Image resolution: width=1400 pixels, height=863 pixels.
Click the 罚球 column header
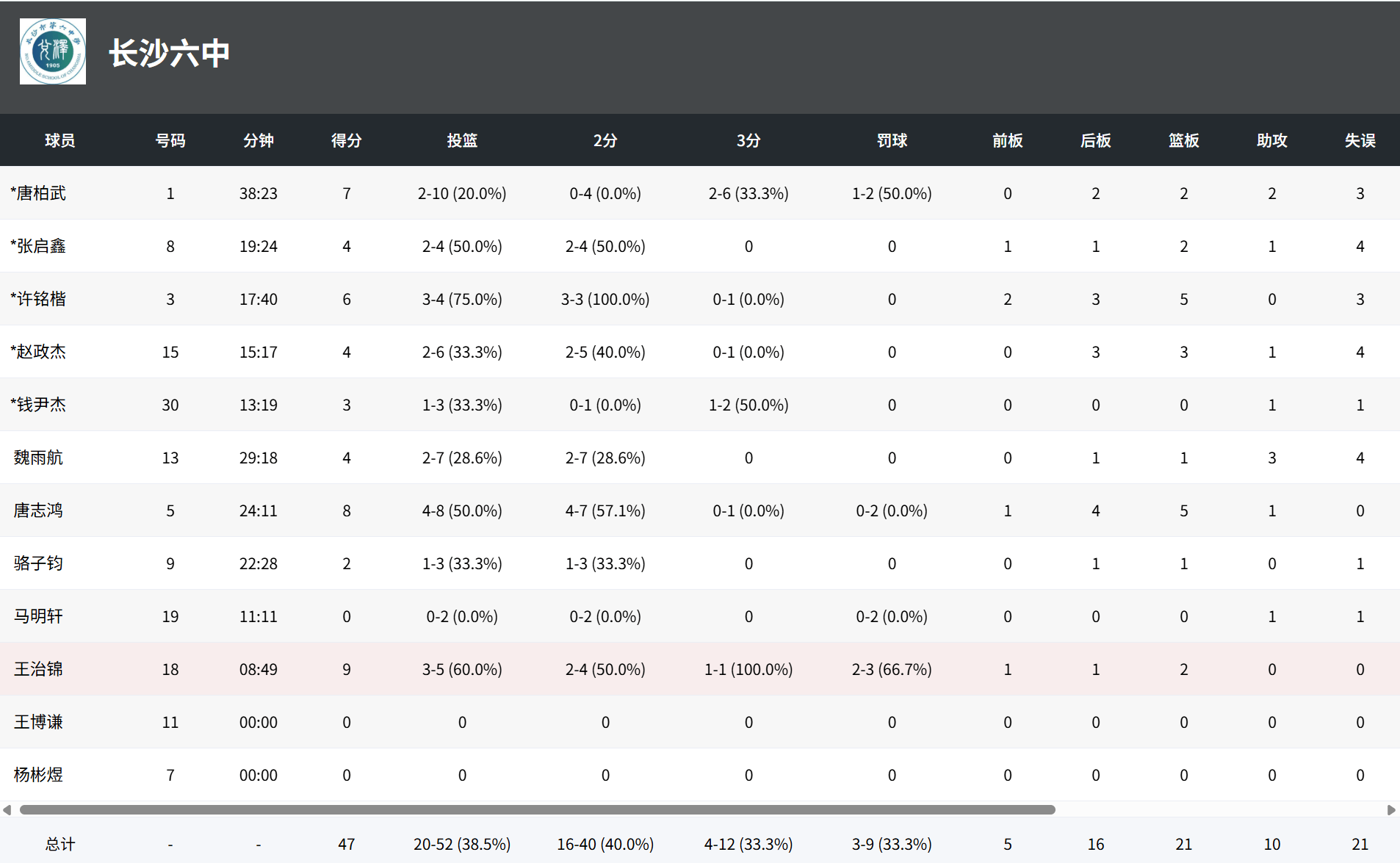click(892, 140)
